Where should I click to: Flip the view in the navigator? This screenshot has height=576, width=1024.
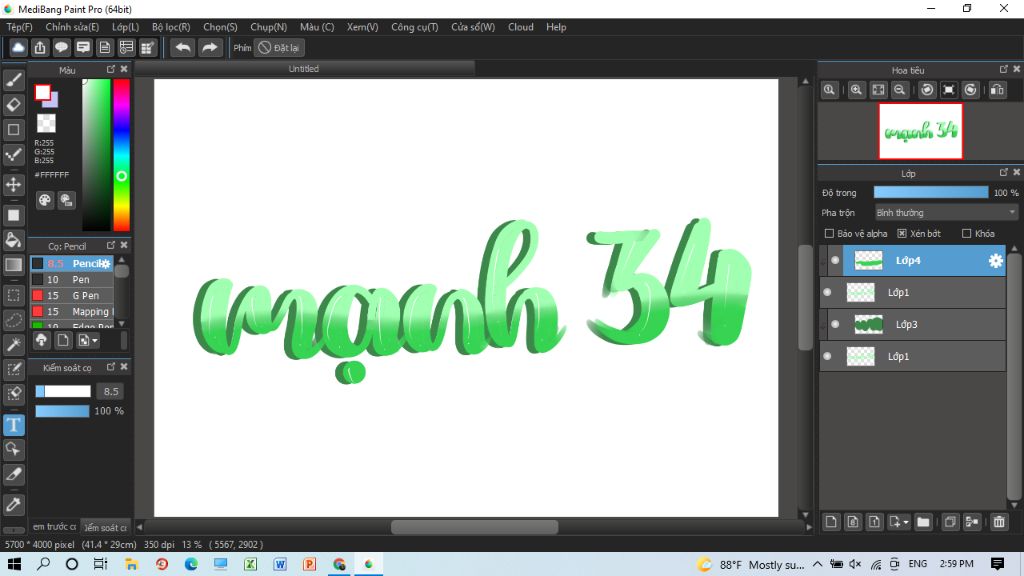(997, 90)
